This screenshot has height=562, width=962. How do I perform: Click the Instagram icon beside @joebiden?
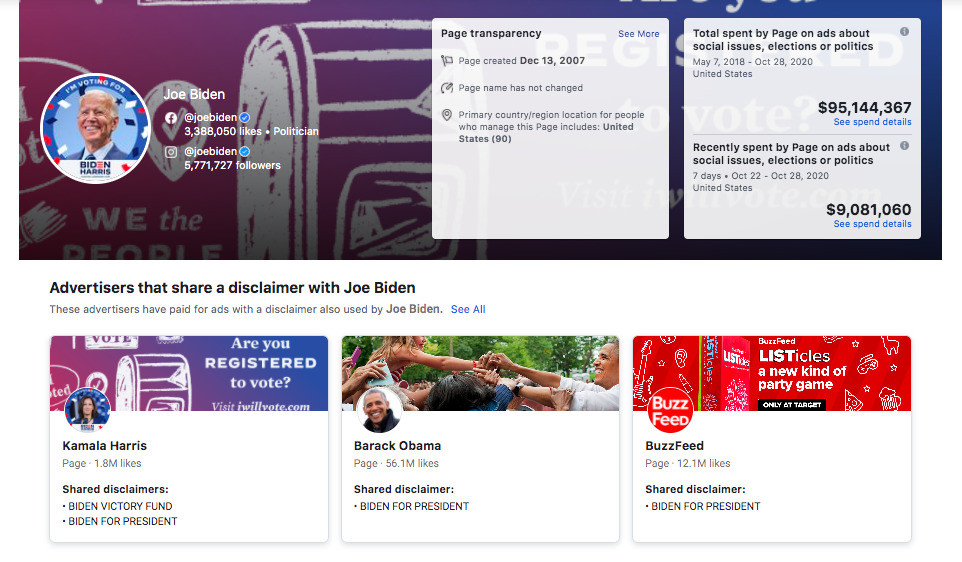click(x=171, y=151)
